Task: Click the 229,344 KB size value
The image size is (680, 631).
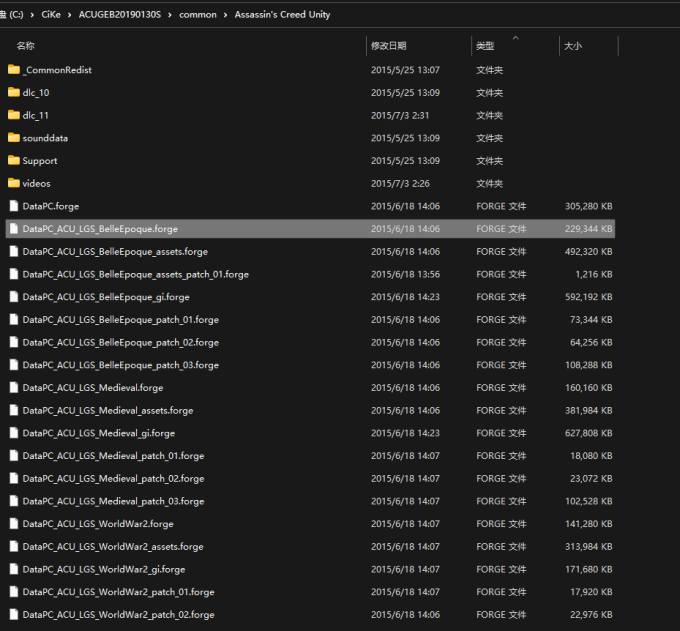Action: pos(588,229)
